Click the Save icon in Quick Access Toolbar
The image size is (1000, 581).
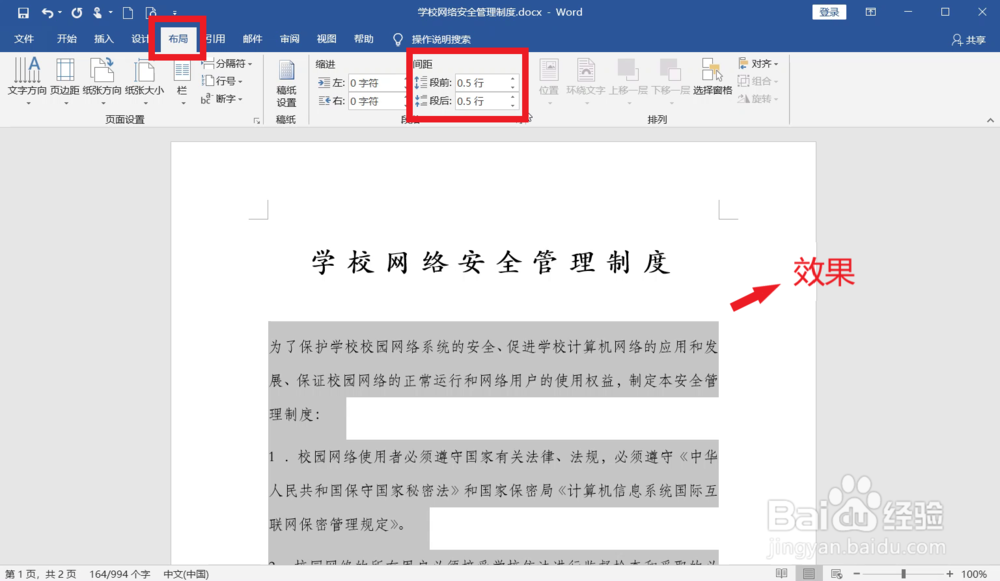pos(22,12)
